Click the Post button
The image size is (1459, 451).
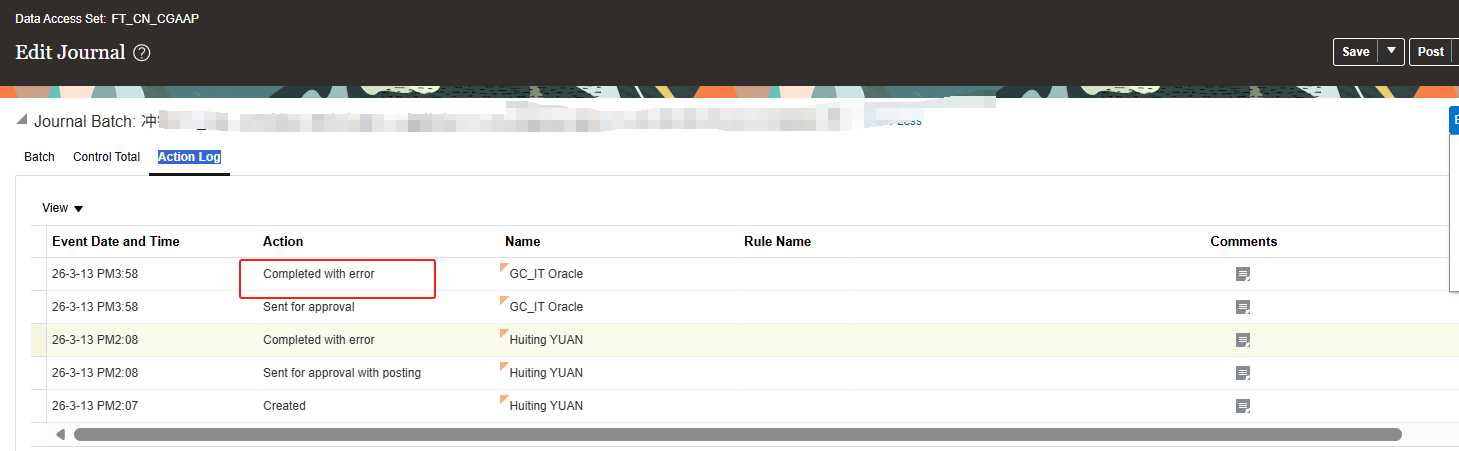[1430, 52]
